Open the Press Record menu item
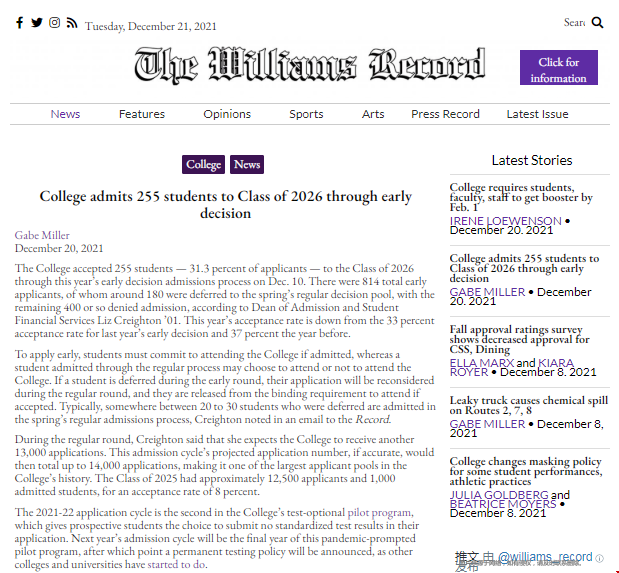The width and height of the screenshot is (619, 573). coord(445,114)
